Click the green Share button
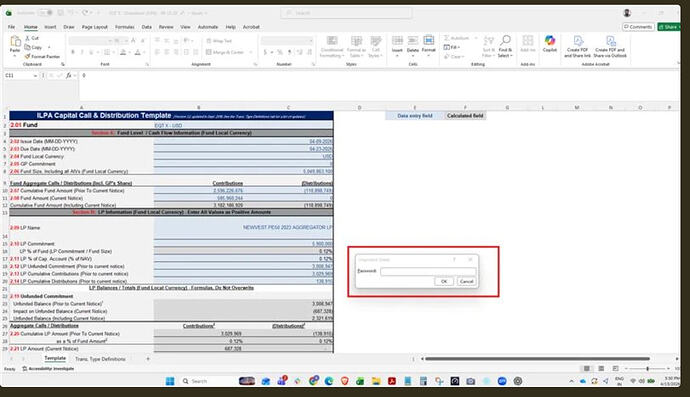 pyautogui.click(x=668, y=27)
